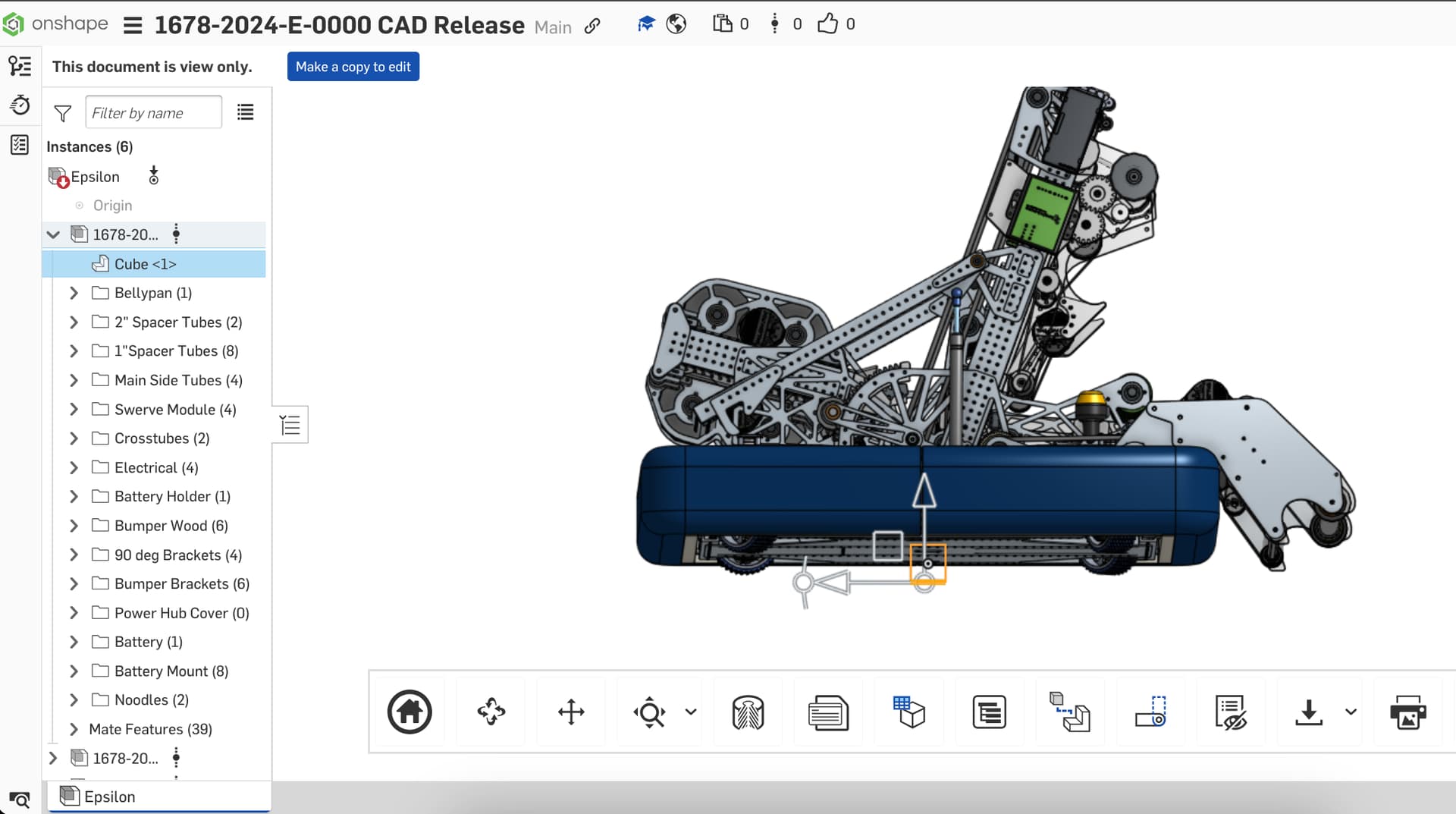The width and height of the screenshot is (1456, 814).
Task: Click the version icon beside first 1678-20...
Action: pyautogui.click(x=176, y=234)
